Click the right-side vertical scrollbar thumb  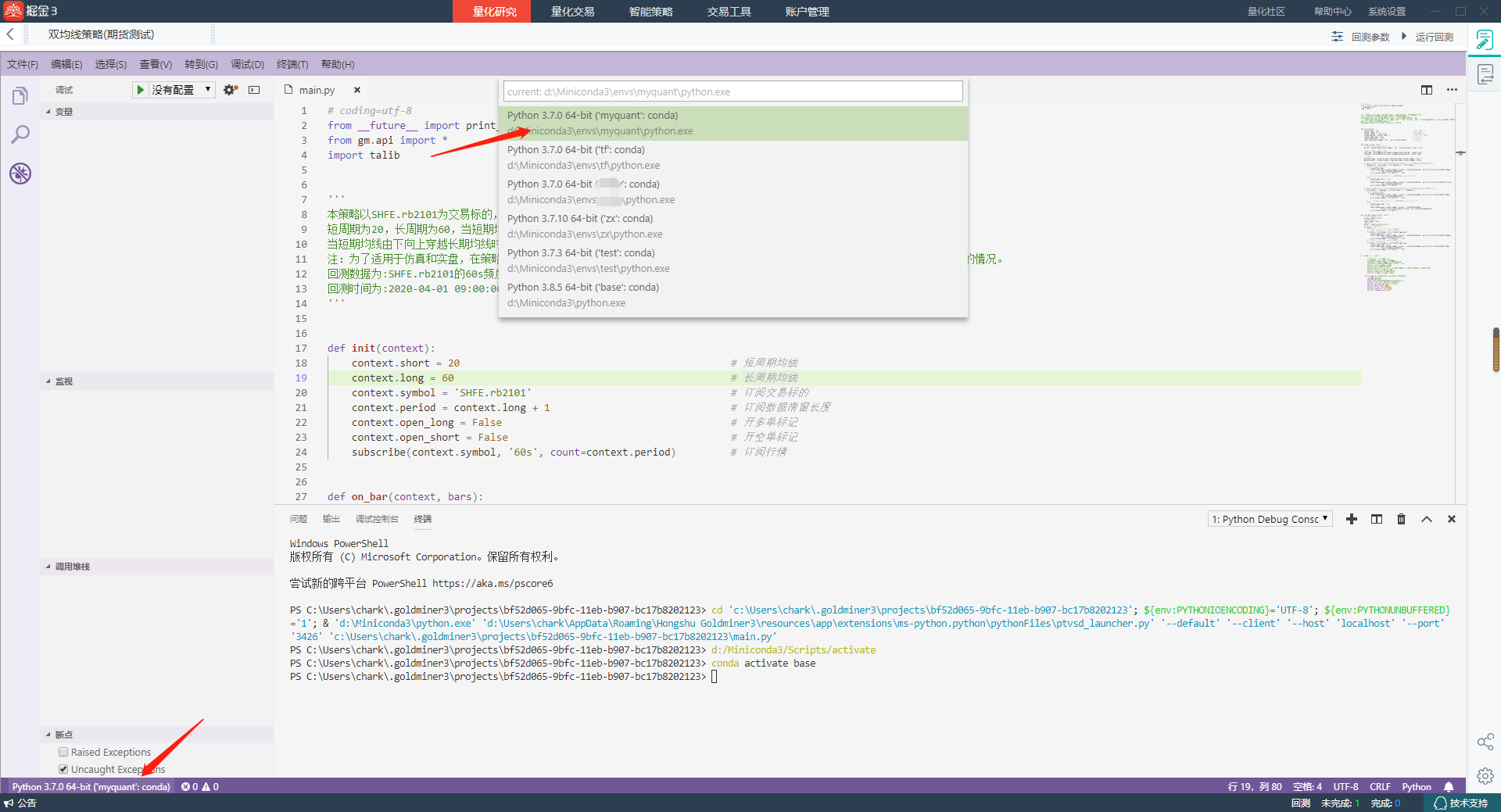[x=1496, y=350]
